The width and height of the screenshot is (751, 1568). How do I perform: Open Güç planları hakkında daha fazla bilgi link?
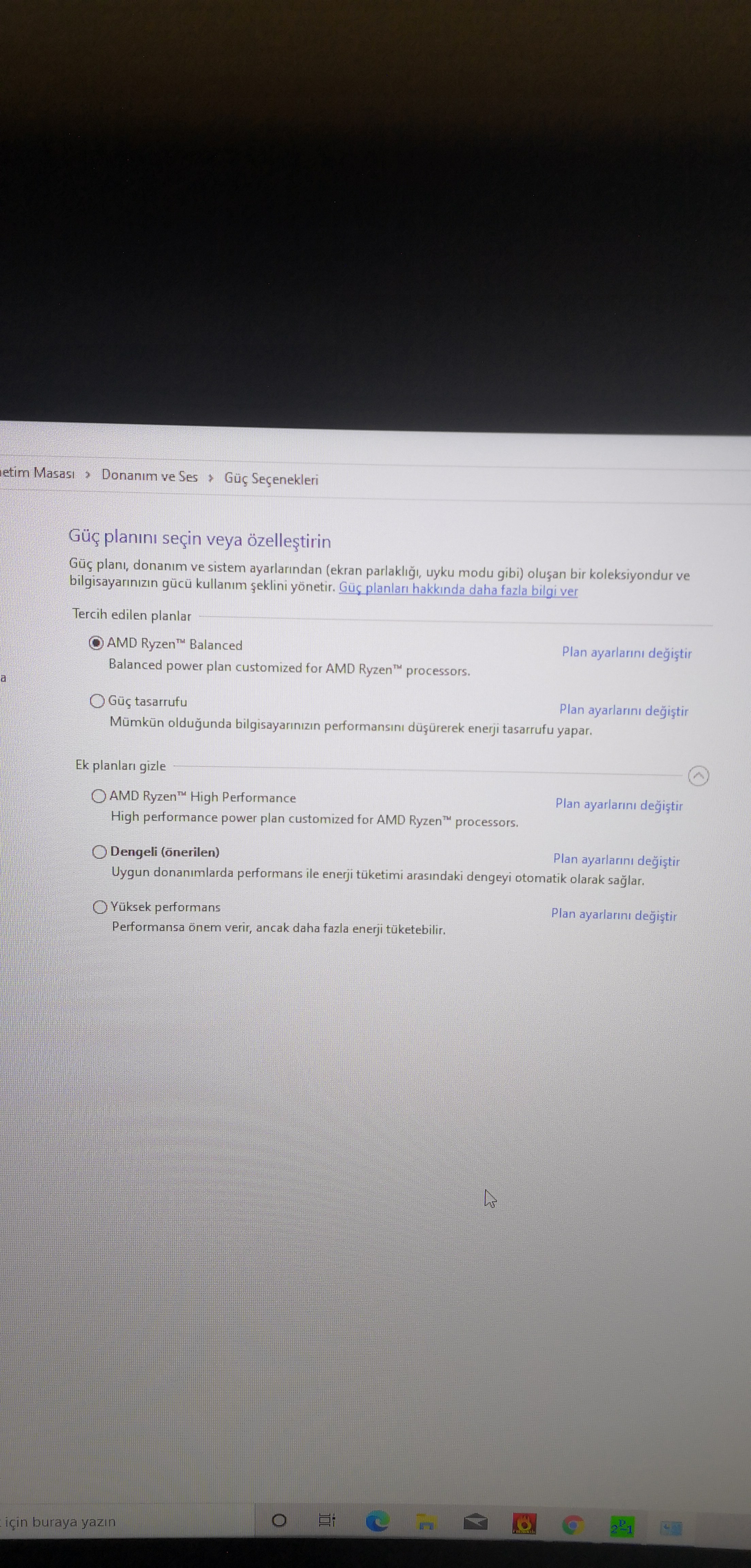click(458, 589)
